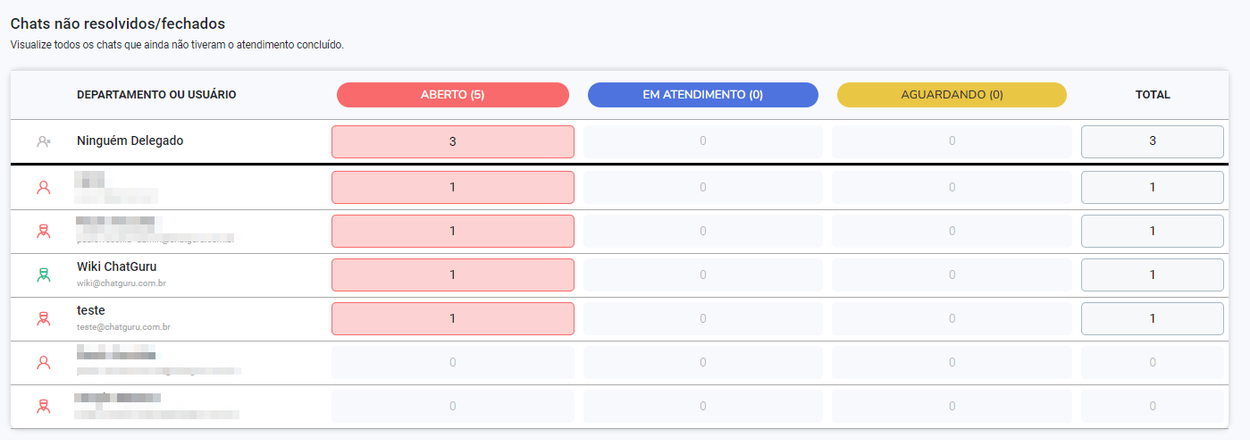Click total box for Wiki ChatGuru
Screen dimensions: 1250x440
(1152, 275)
